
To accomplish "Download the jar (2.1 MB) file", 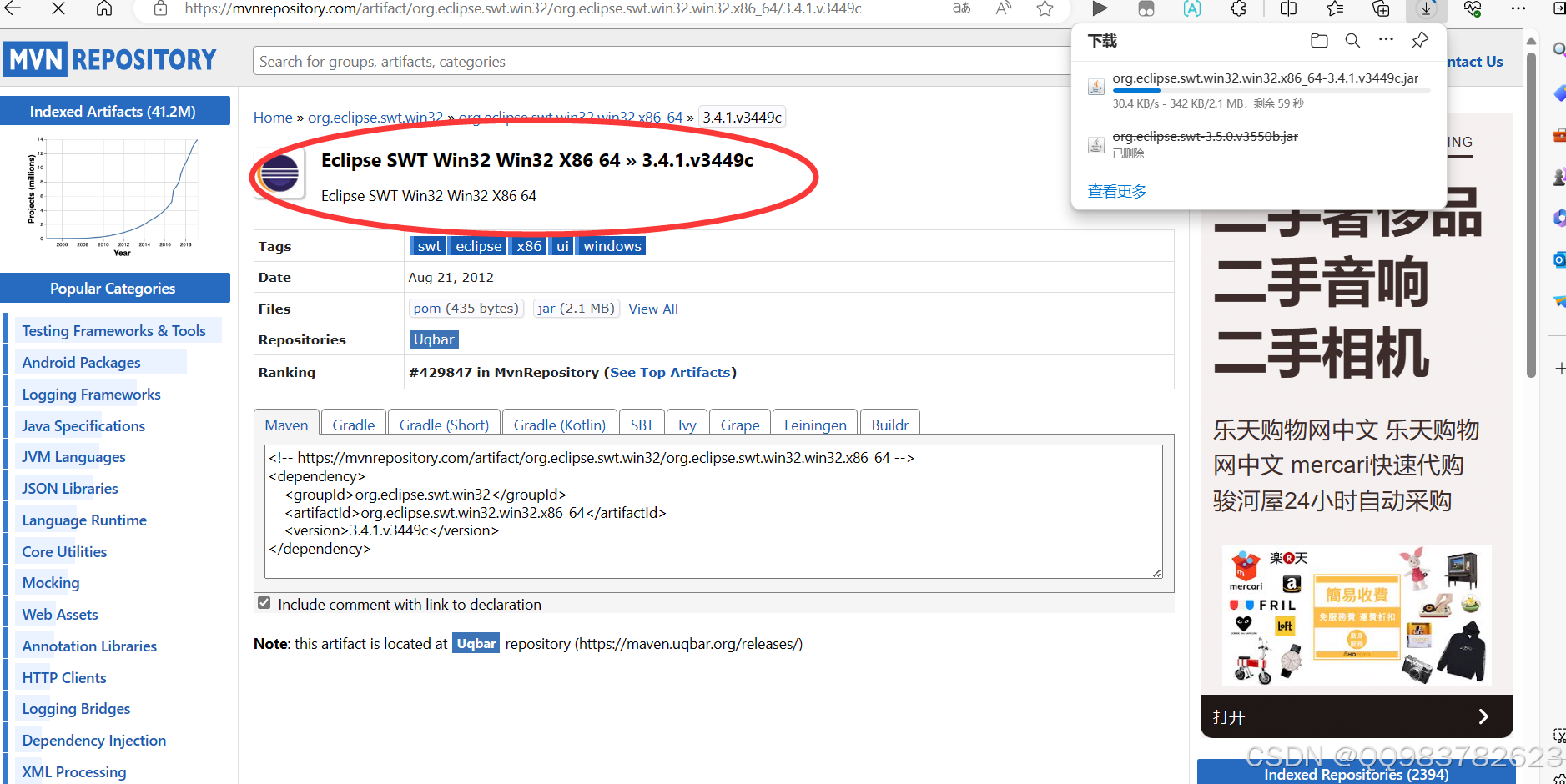I will [576, 309].
